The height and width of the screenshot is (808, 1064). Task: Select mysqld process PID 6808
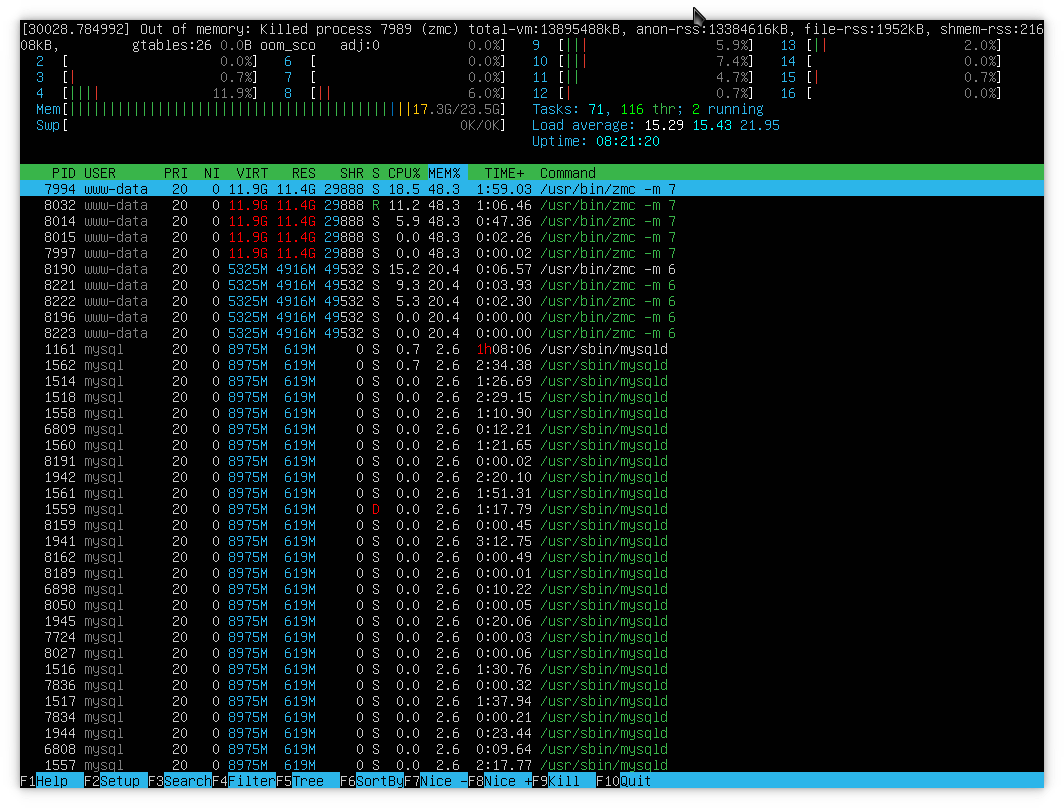click(532, 750)
